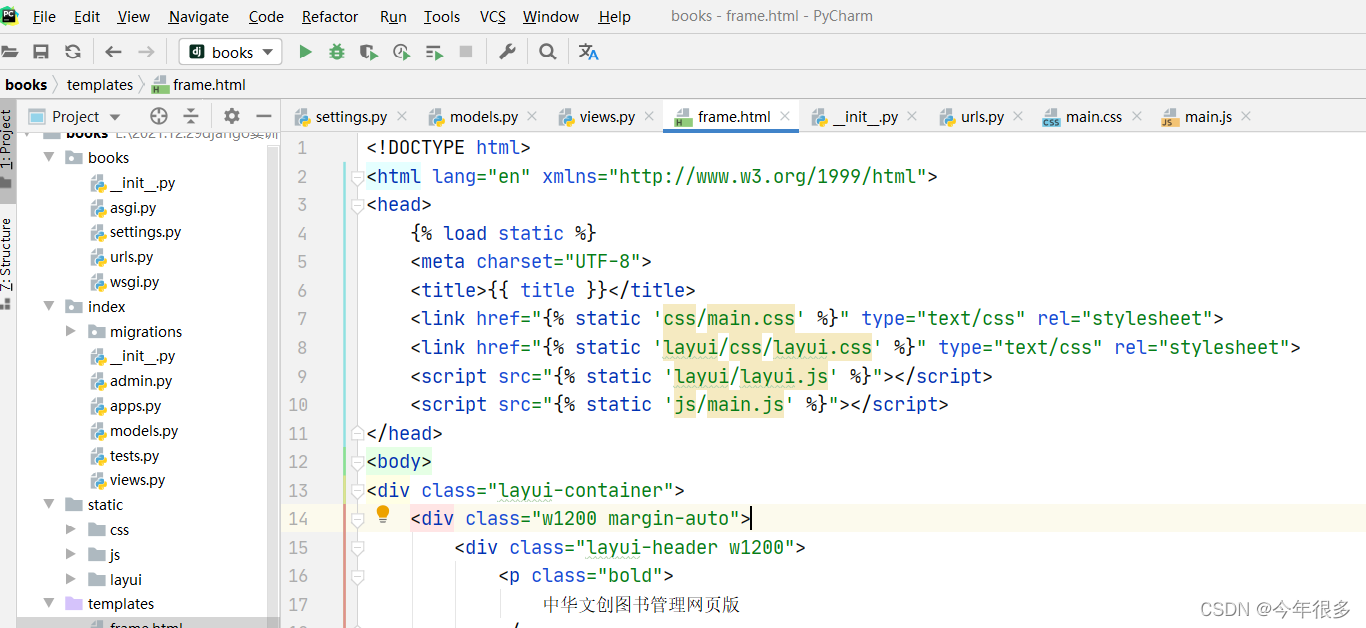Open the Refactor menu

point(330,16)
